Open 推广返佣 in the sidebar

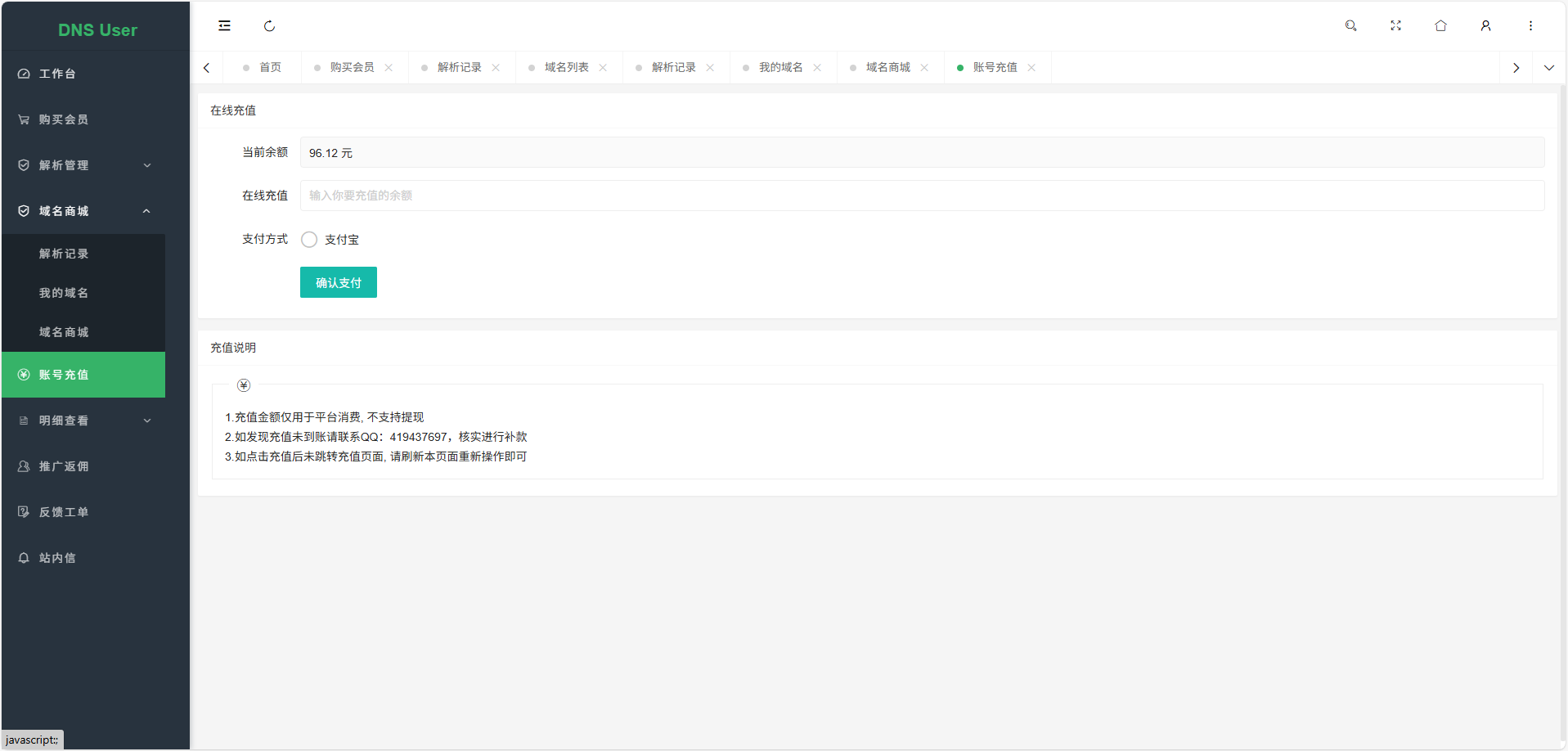point(64,466)
